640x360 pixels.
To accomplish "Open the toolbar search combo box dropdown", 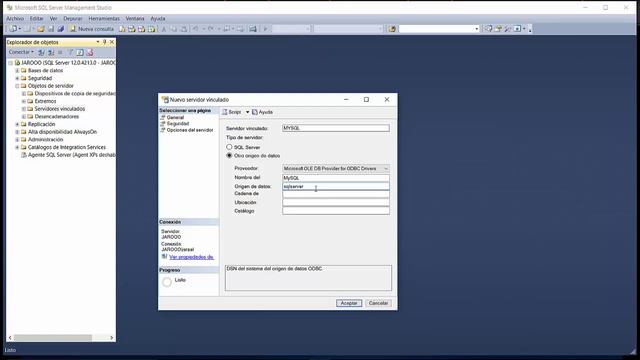I will pos(476,29).
